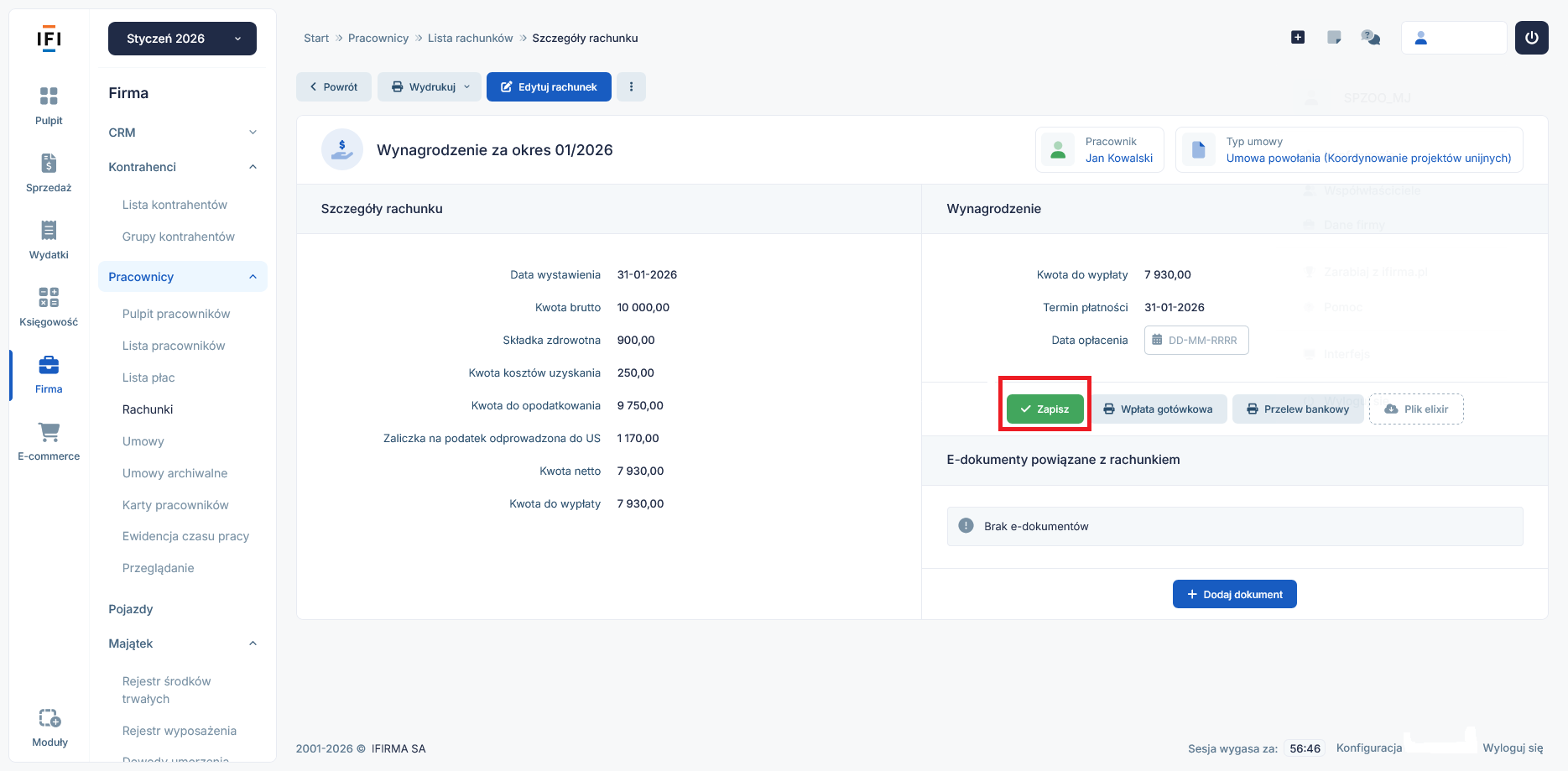Open Jan Kowalski employee link
This screenshot has height=771, width=1568.
pos(1118,159)
